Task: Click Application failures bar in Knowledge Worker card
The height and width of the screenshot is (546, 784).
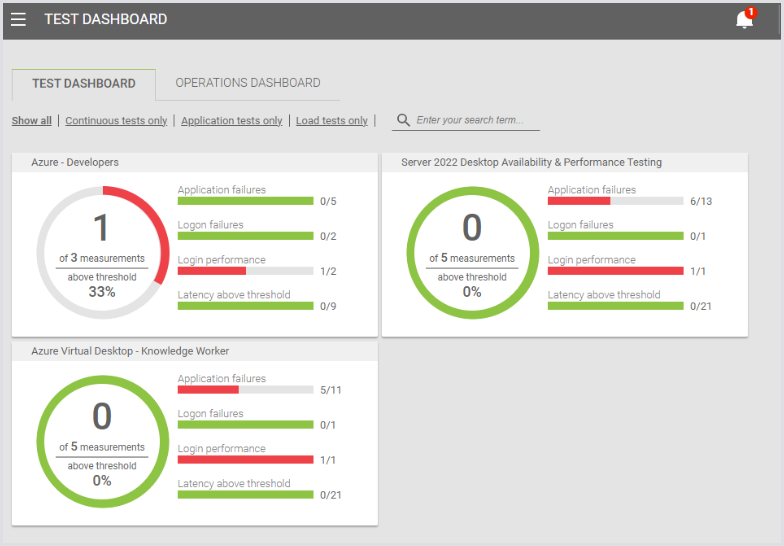Action: (245, 390)
